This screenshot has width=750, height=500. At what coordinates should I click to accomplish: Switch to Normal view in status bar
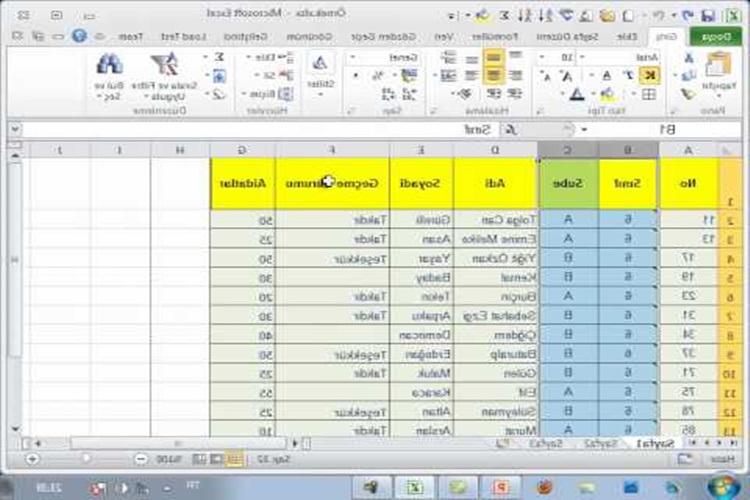[234, 459]
